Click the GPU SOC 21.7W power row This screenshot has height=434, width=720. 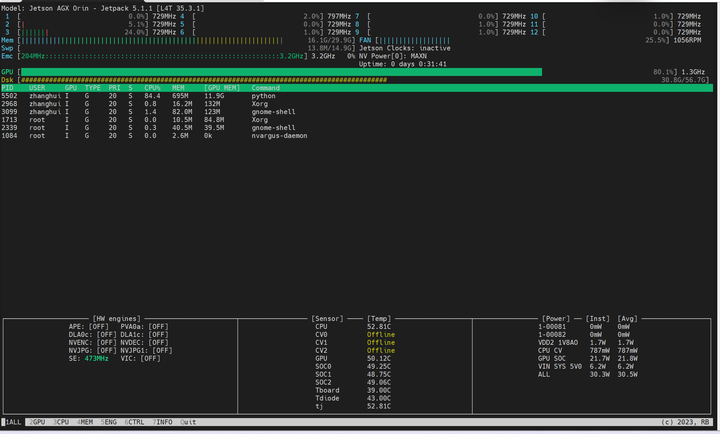[588, 358]
